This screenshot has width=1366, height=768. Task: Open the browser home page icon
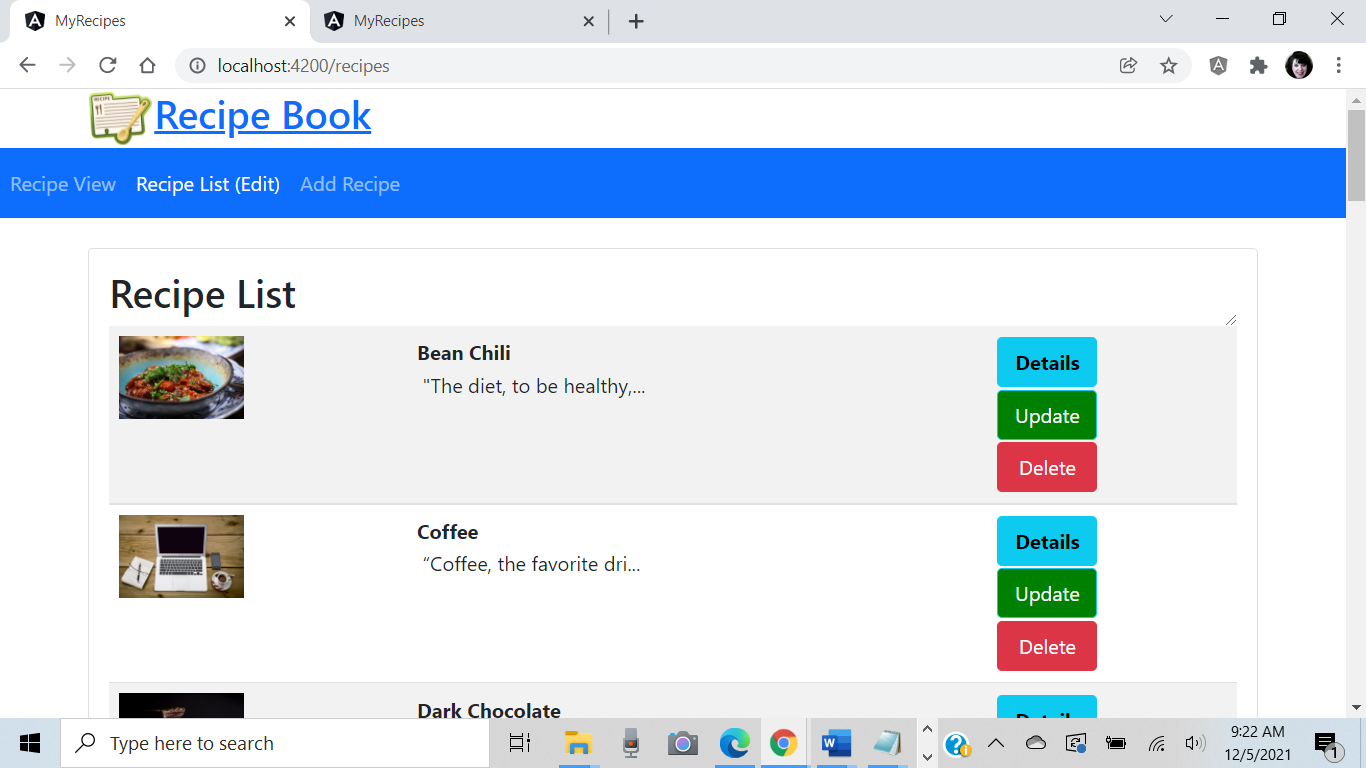tap(147, 65)
